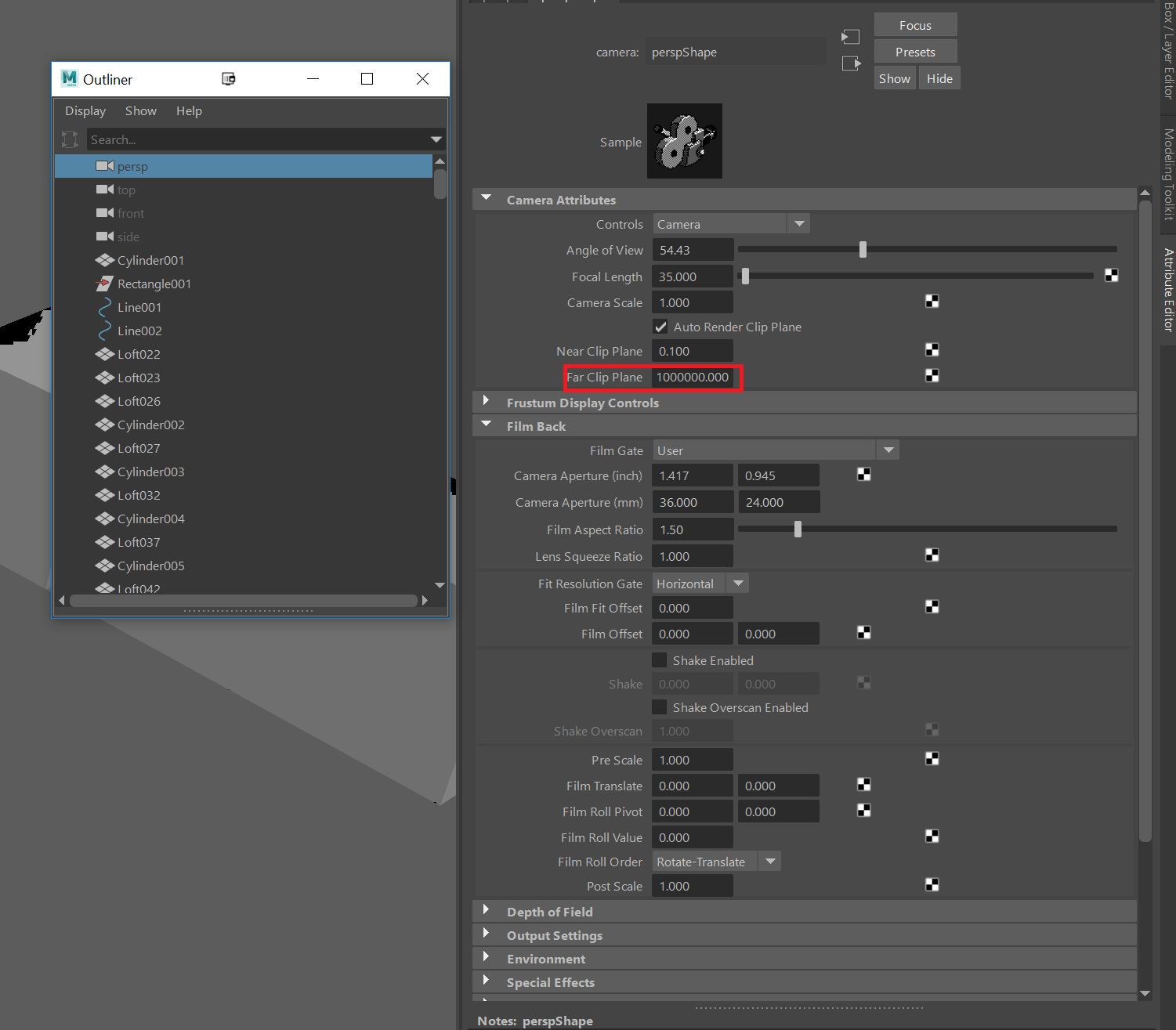The image size is (1176, 1030).
Task: Open the Show menu in Outliner
Action: pyautogui.click(x=140, y=110)
